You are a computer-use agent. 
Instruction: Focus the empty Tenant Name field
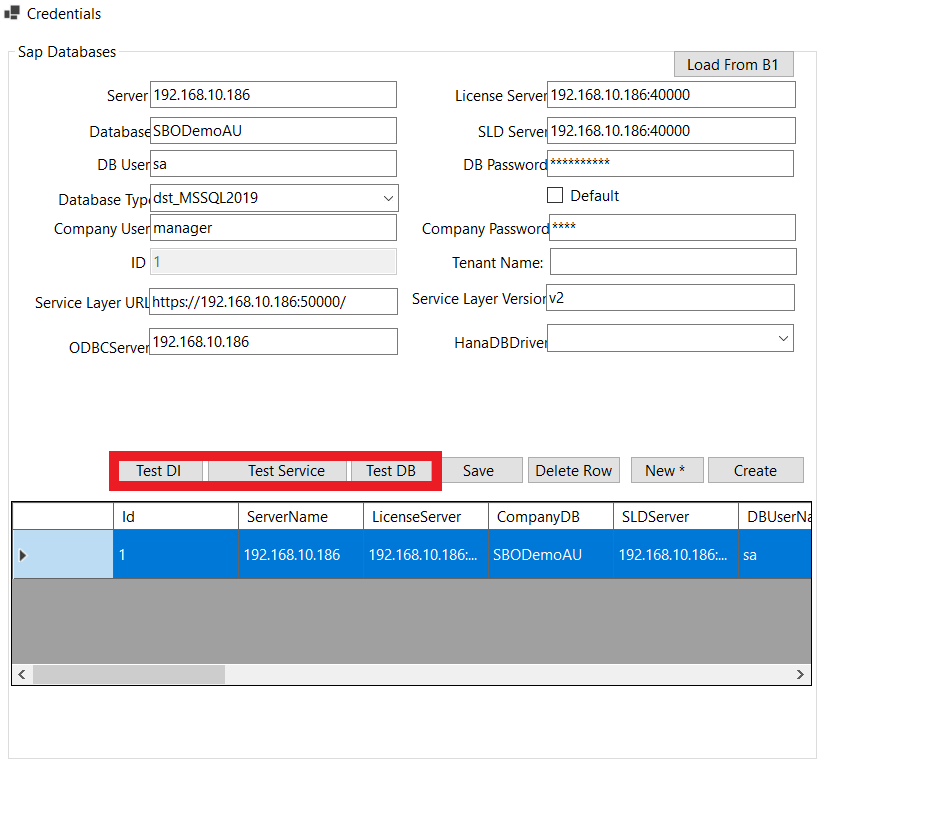pyautogui.click(x=673, y=262)
